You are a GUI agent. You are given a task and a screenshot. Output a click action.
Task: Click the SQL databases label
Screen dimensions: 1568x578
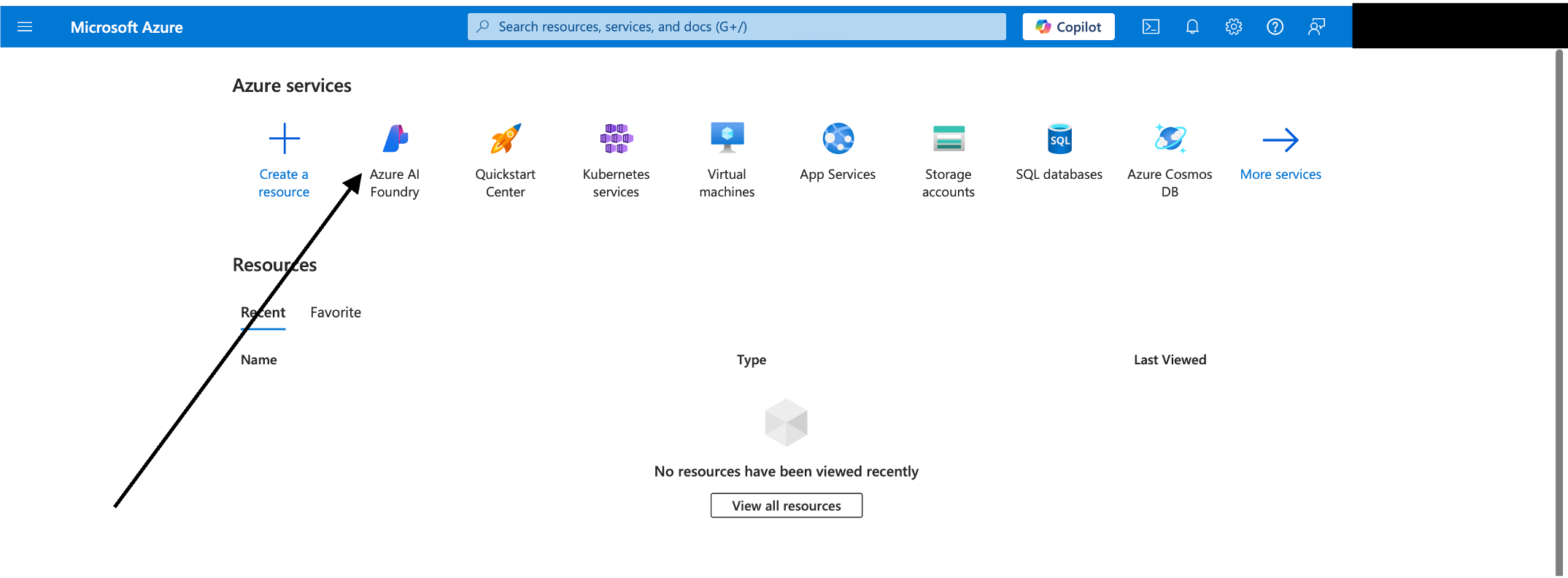(1059, 174)
